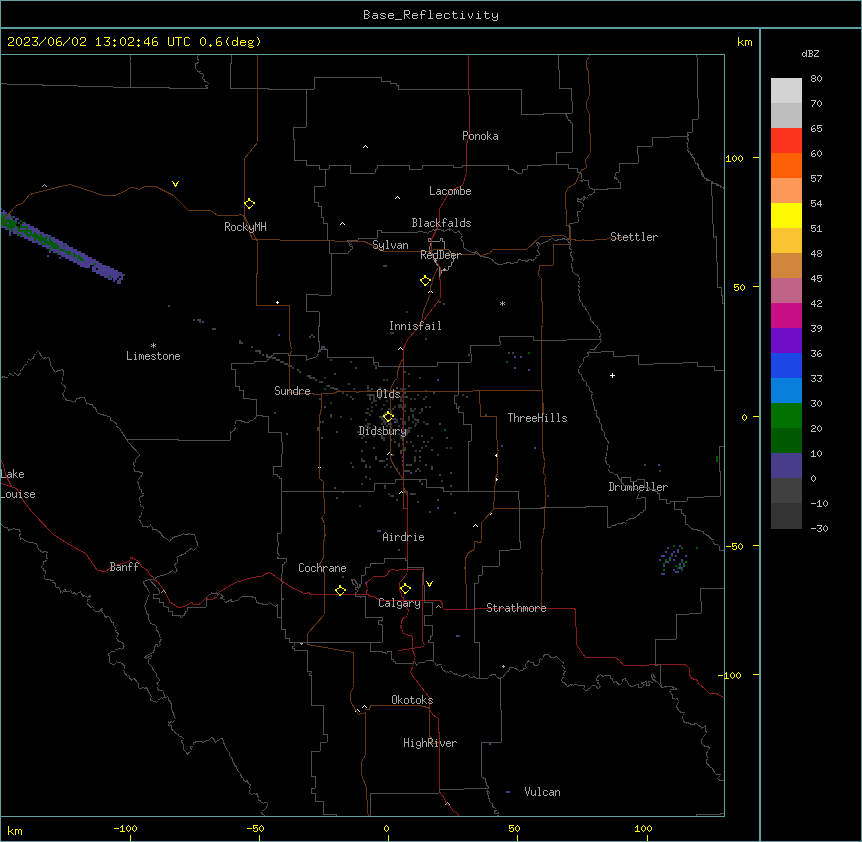Click the Blackfalds map label

click(441, 223)
